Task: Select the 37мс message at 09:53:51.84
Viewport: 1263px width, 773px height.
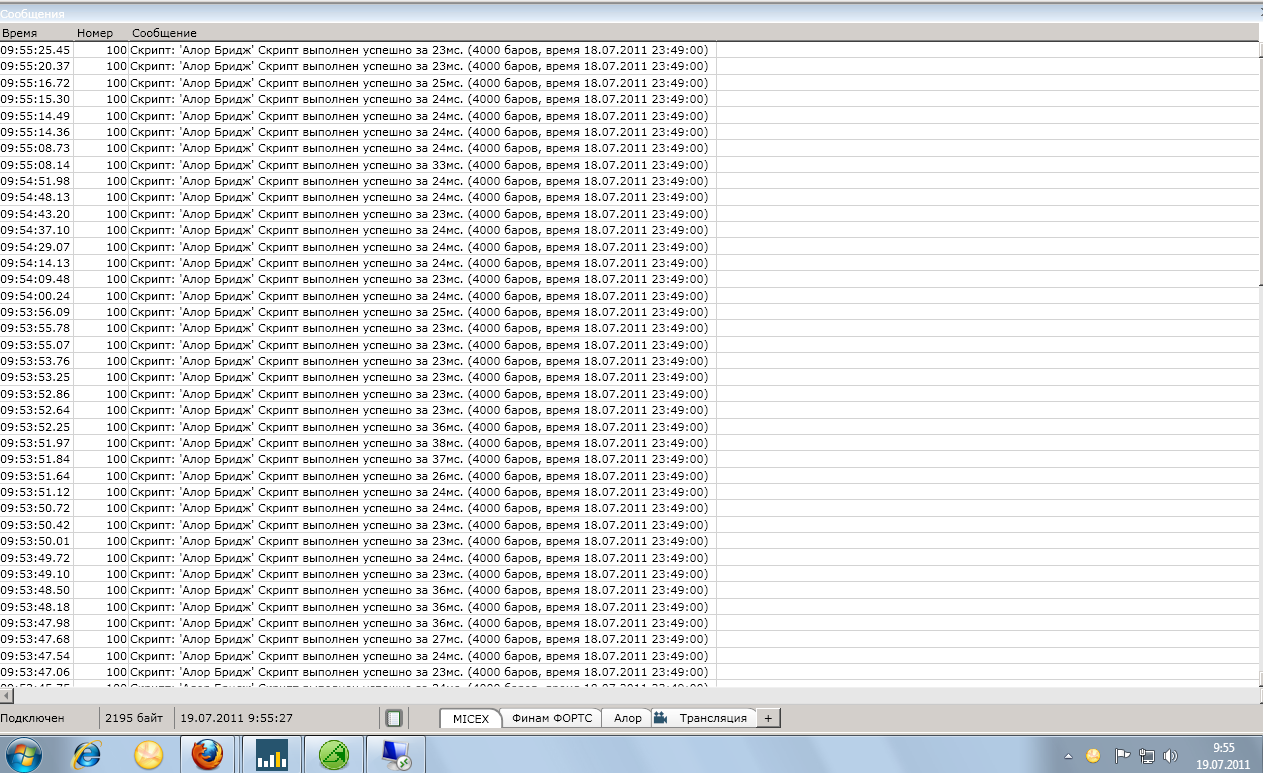Action: coord(422,459)
